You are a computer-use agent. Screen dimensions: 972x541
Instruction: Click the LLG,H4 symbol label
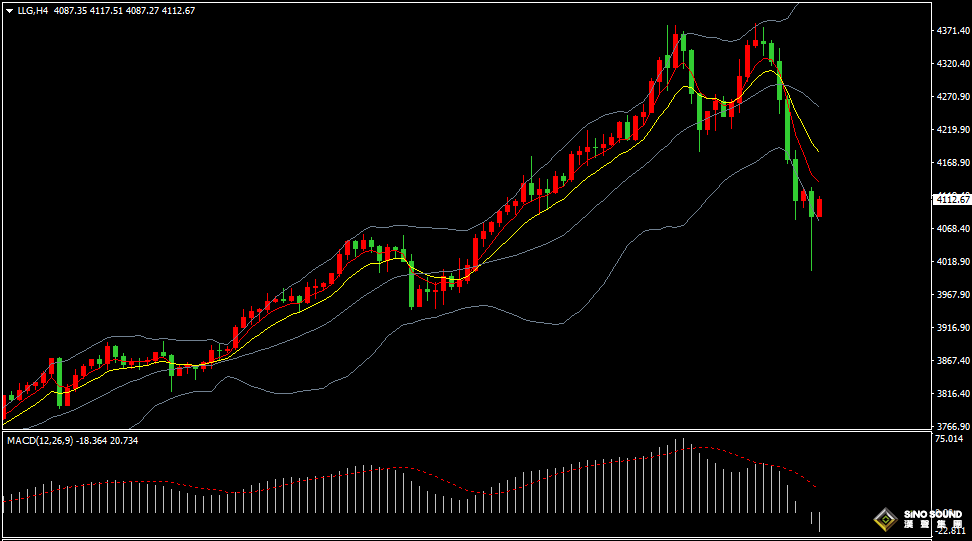(x=33, y=10)
